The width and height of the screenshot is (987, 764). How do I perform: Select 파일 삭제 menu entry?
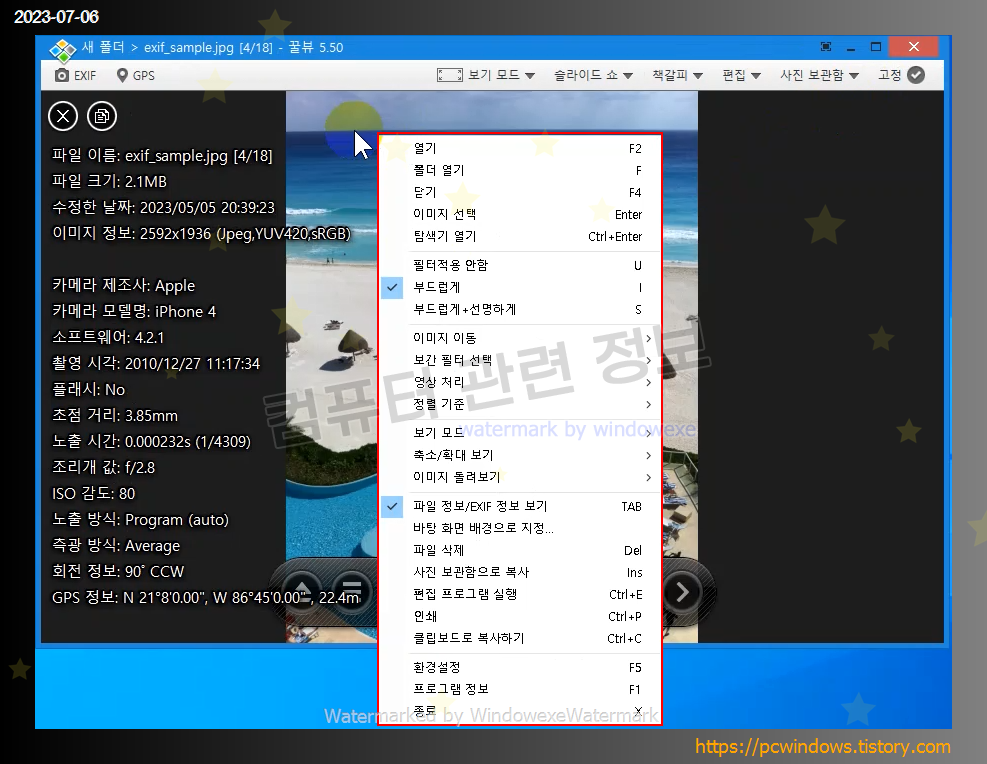(x=520, y=551)
